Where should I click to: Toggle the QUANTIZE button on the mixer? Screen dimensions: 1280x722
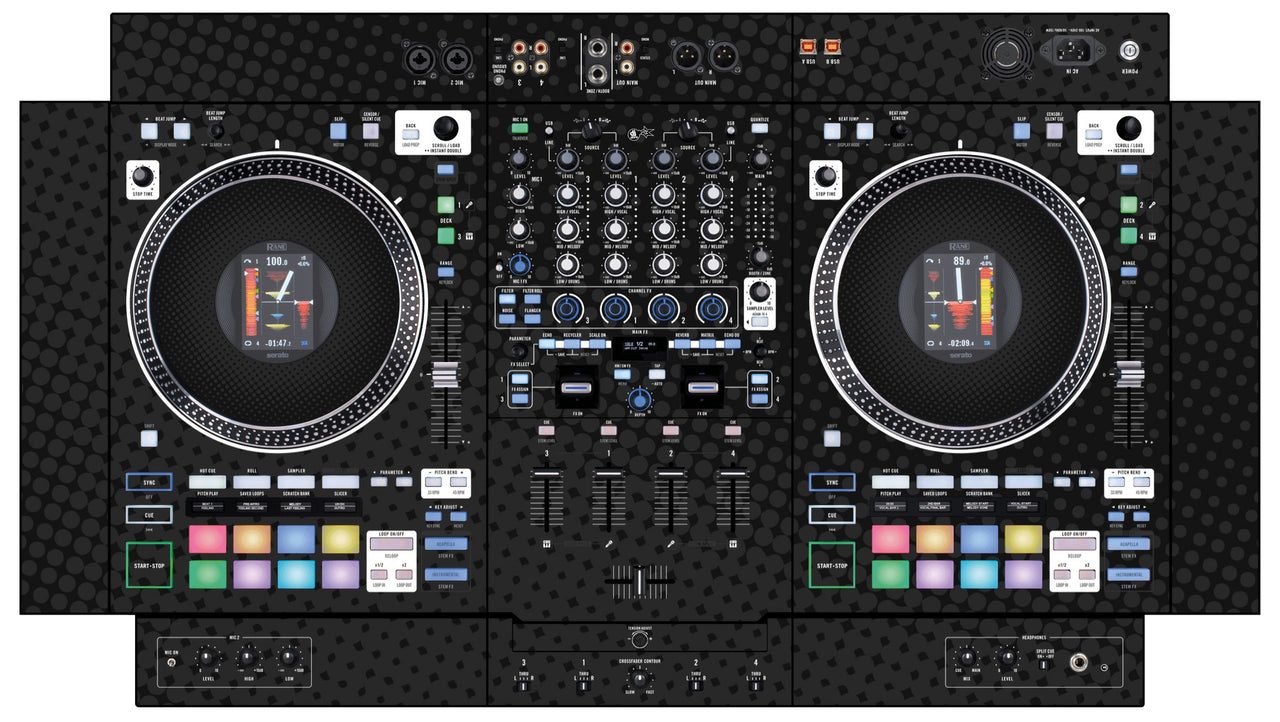(x=760, y=129)
